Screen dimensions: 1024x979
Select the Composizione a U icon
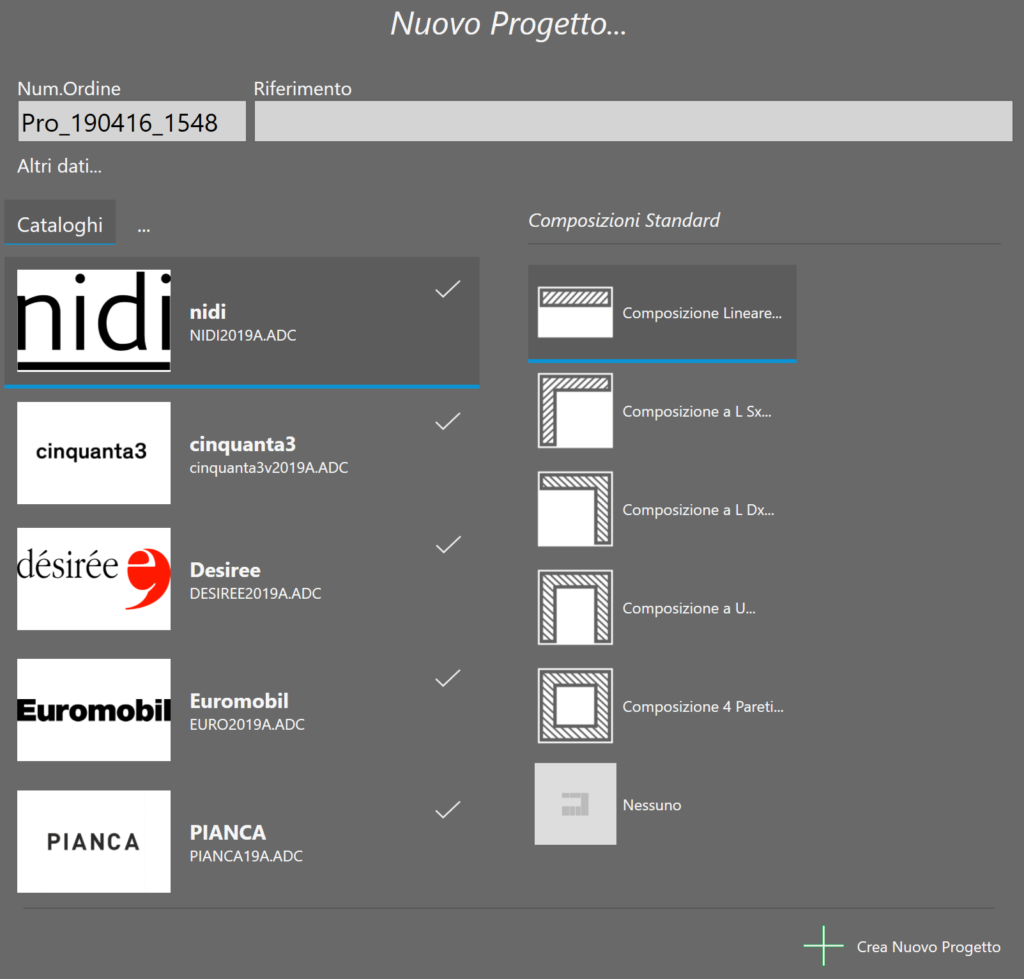coord(575,607)
